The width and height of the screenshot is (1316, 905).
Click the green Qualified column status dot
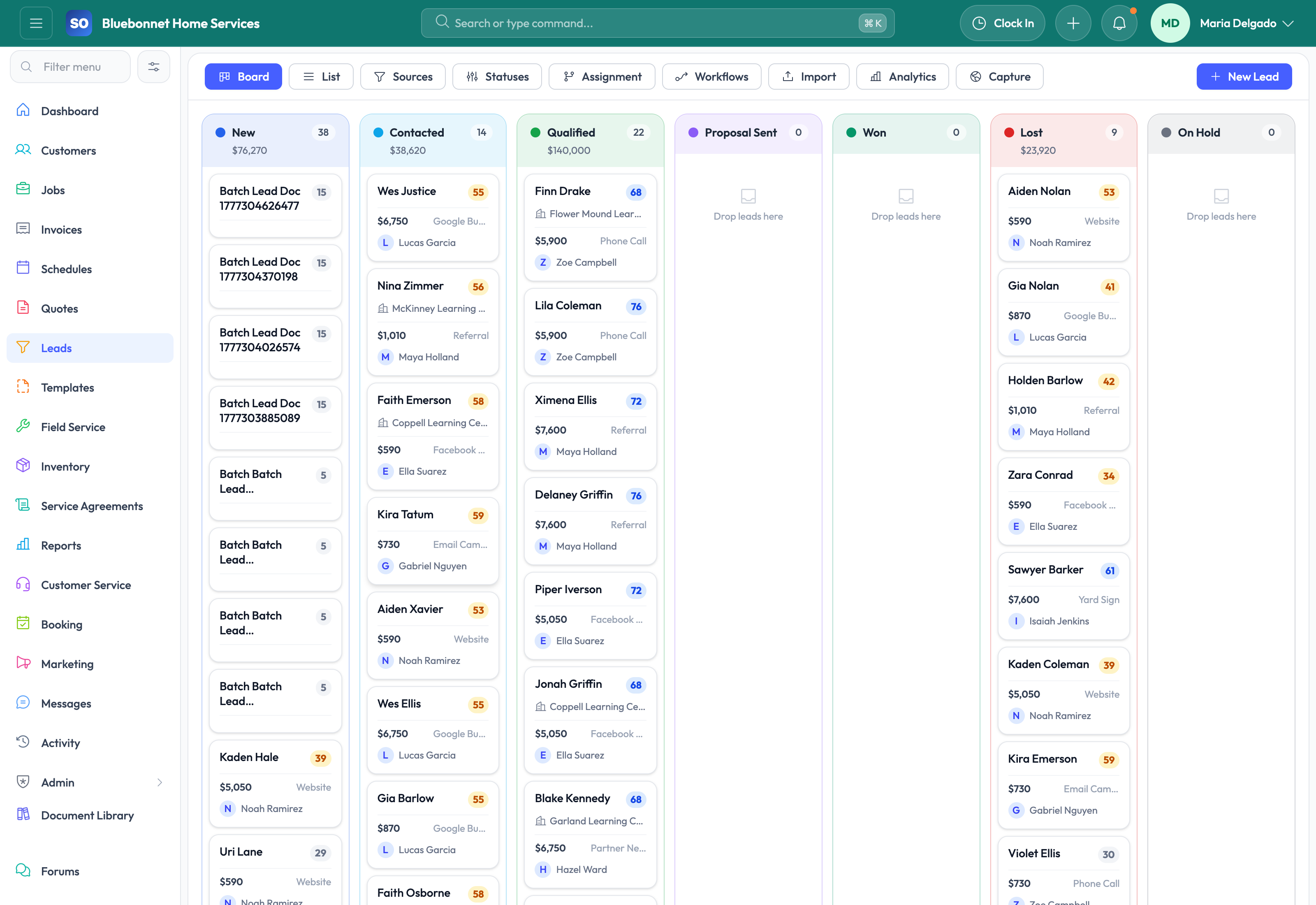point(535,133)
